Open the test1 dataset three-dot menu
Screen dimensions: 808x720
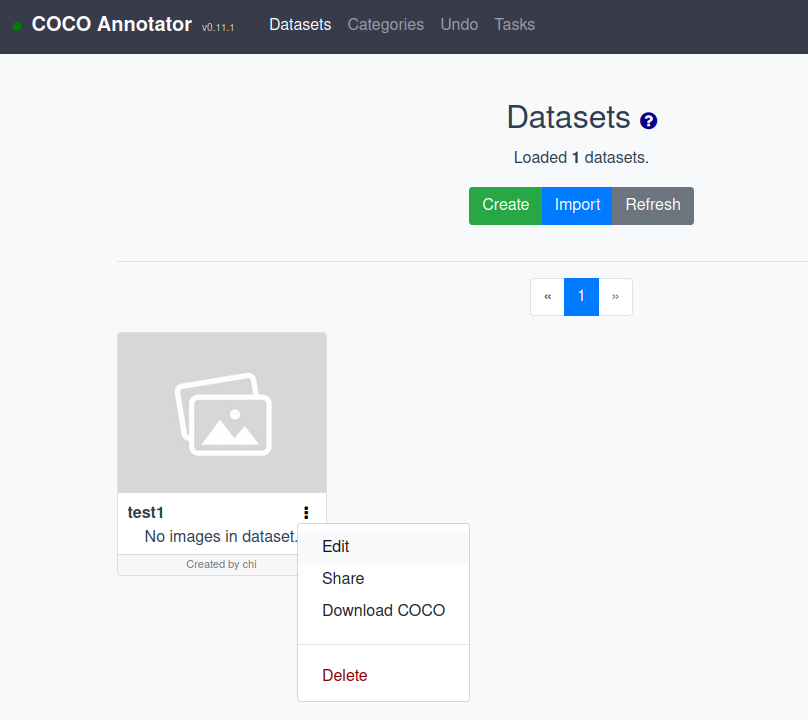306,512
